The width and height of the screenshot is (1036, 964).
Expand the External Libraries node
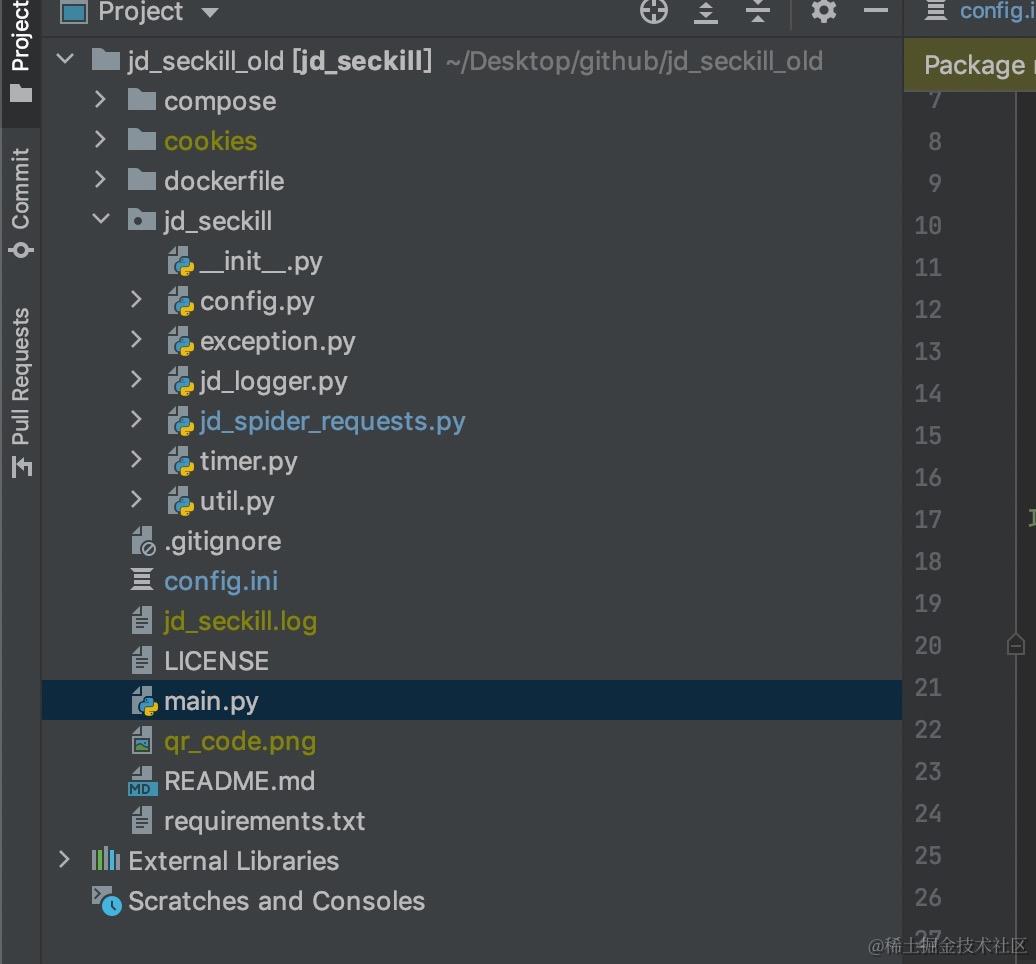[64, 860]
